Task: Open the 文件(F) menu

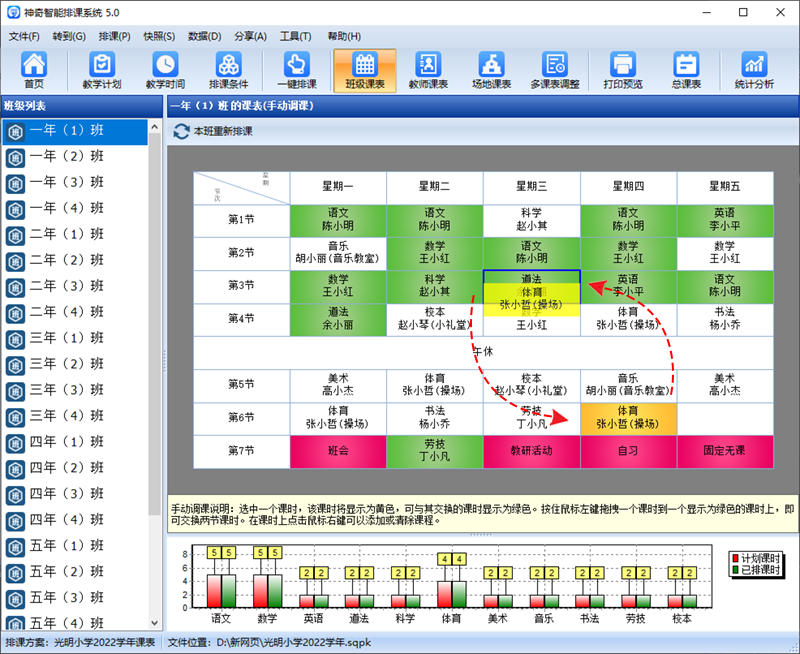Action: tap(24, 36)
